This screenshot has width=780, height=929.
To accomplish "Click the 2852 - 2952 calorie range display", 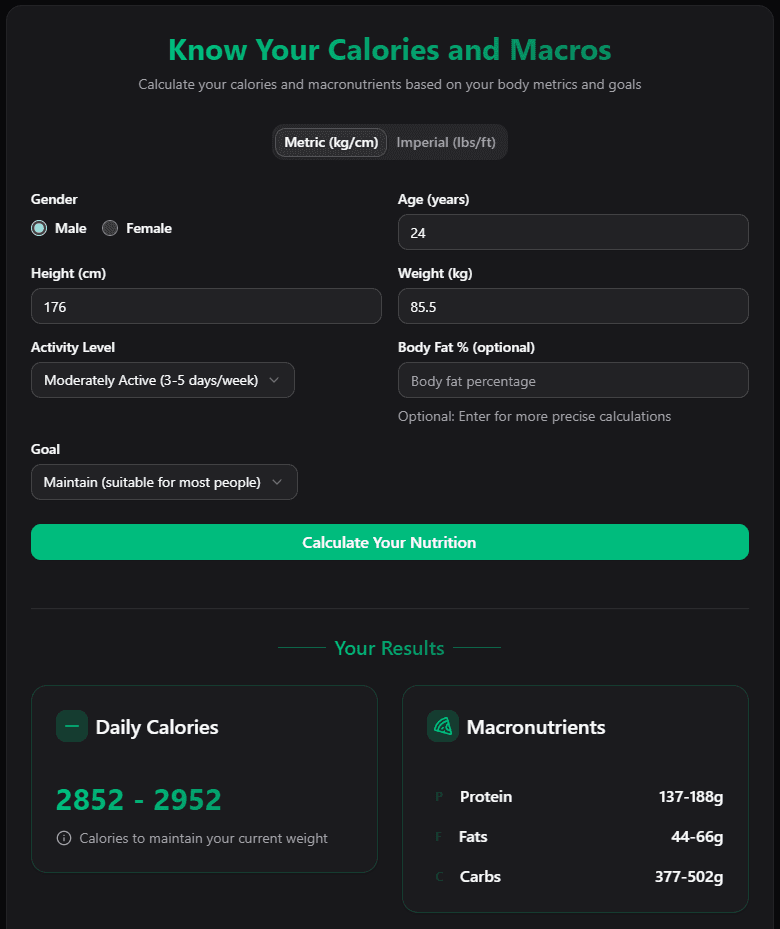I will point(138,799).
